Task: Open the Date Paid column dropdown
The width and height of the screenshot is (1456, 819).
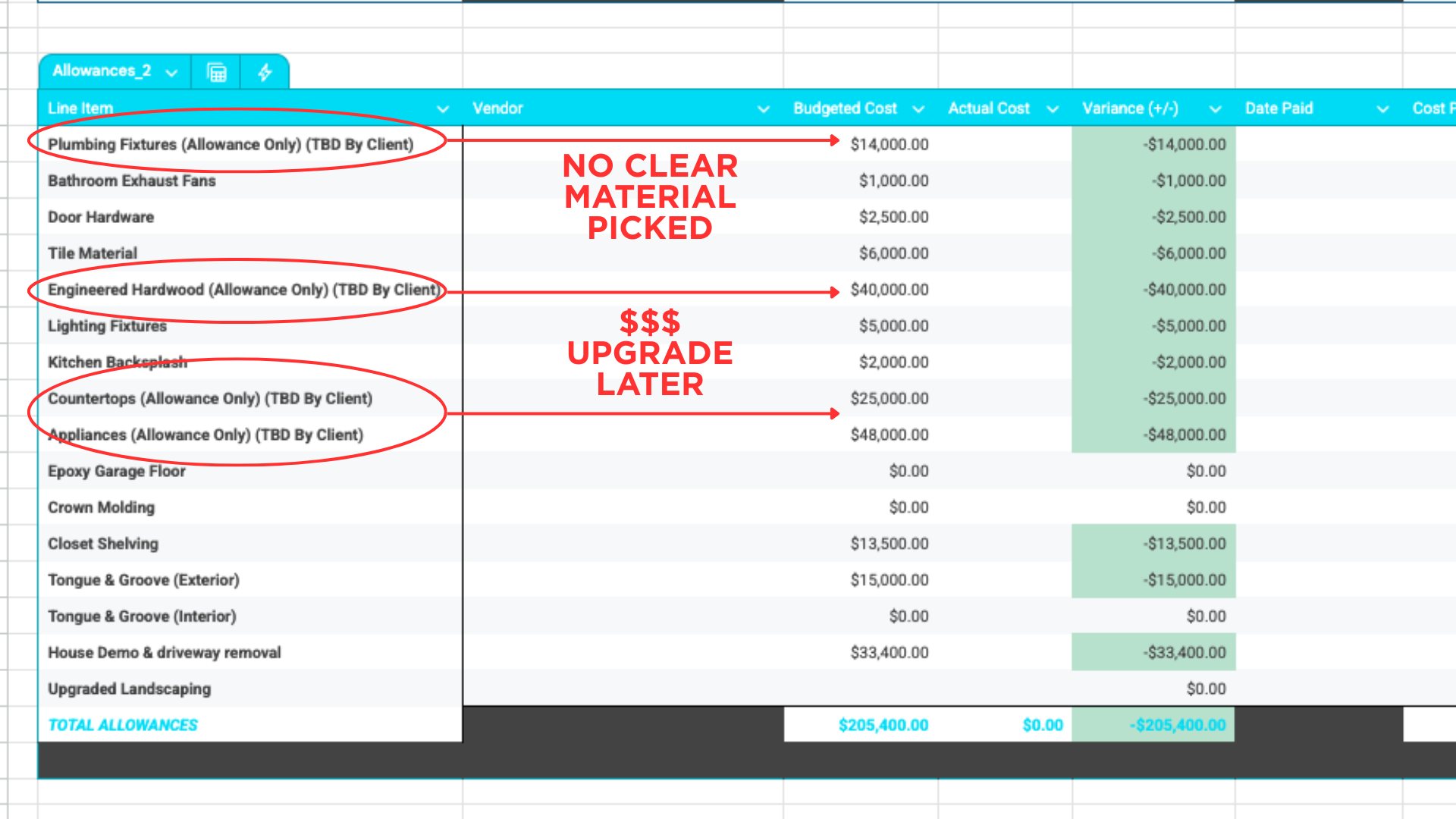Action: [x=1382, y=109]
